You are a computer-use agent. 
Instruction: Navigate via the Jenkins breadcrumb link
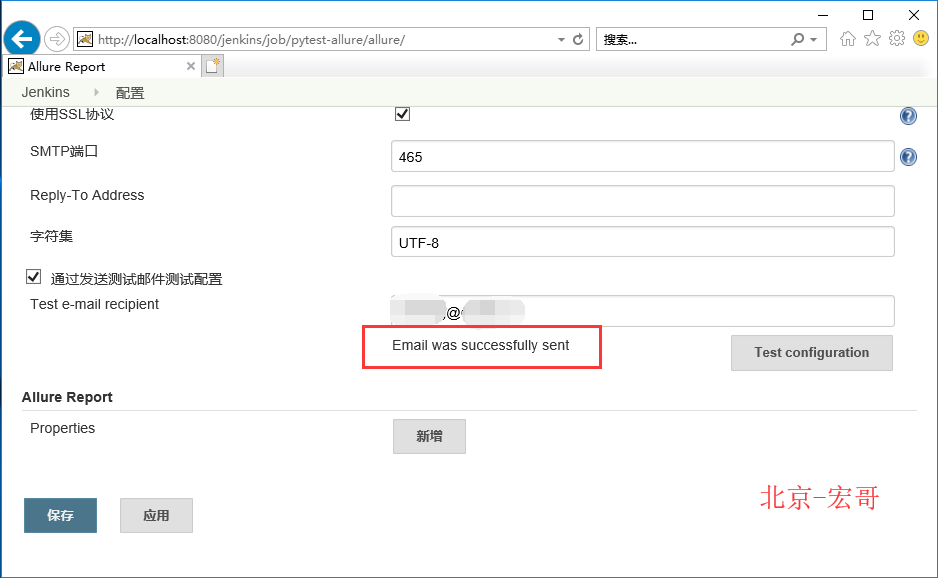coord(45,91)
